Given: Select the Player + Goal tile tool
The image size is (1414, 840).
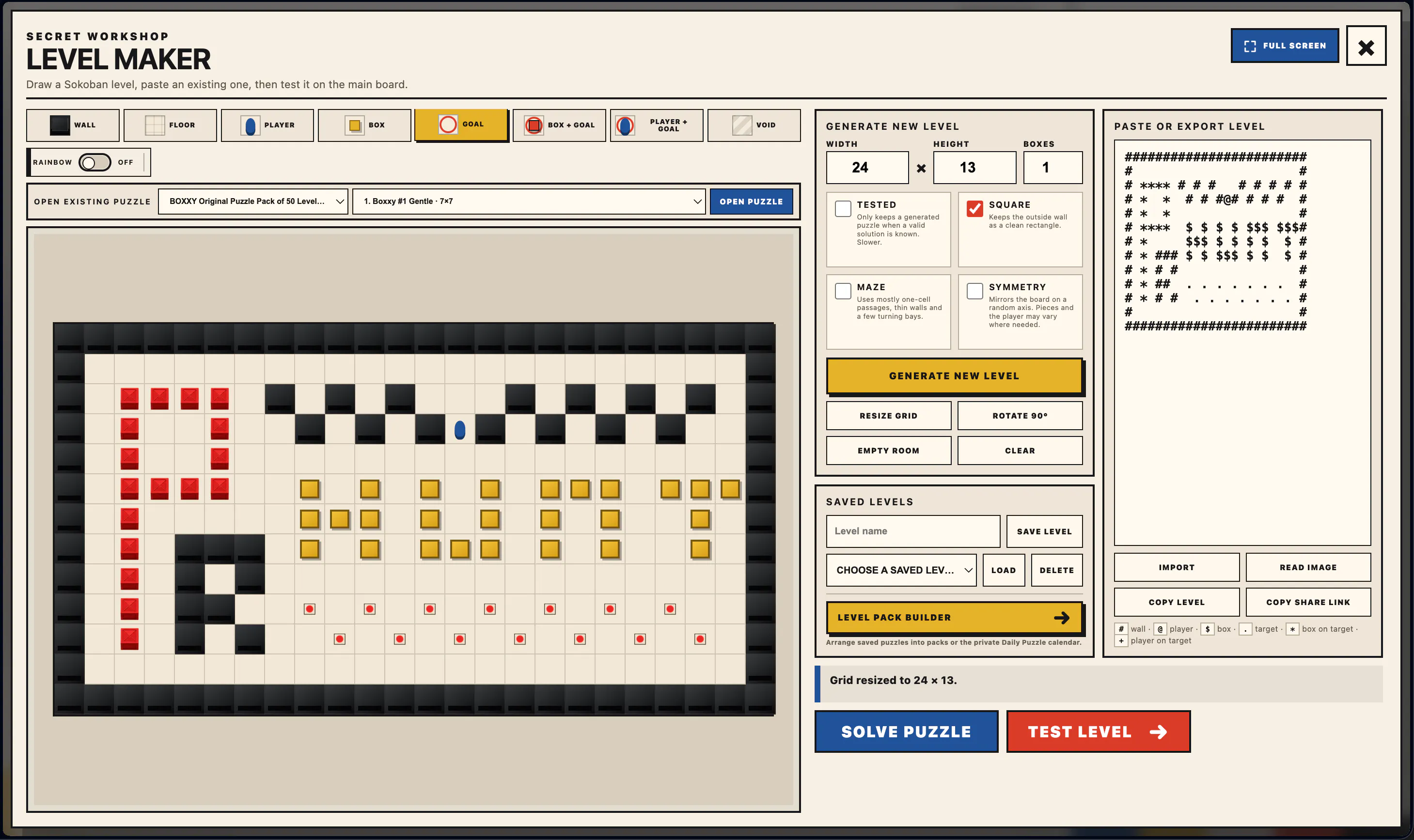Looking at the screenshot, I should [x=657, y=125].
